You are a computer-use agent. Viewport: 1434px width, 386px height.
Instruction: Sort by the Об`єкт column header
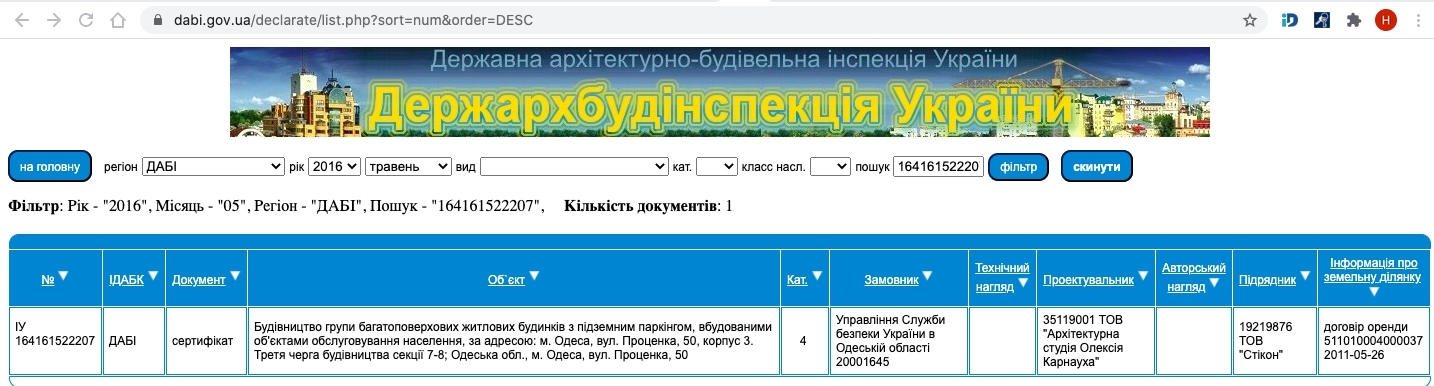click(506, 280)
